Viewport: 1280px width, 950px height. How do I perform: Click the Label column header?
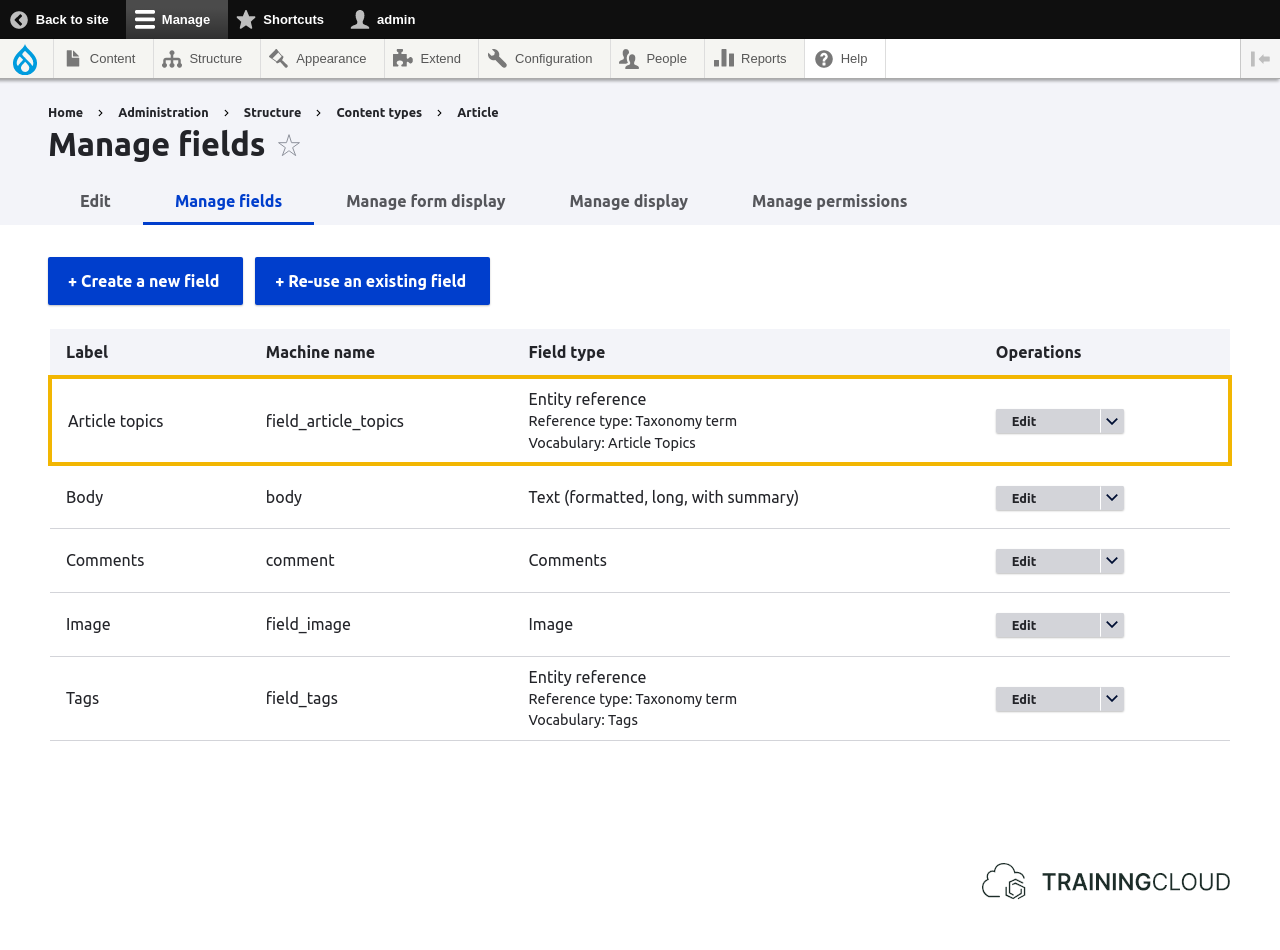tap(87, 352)
